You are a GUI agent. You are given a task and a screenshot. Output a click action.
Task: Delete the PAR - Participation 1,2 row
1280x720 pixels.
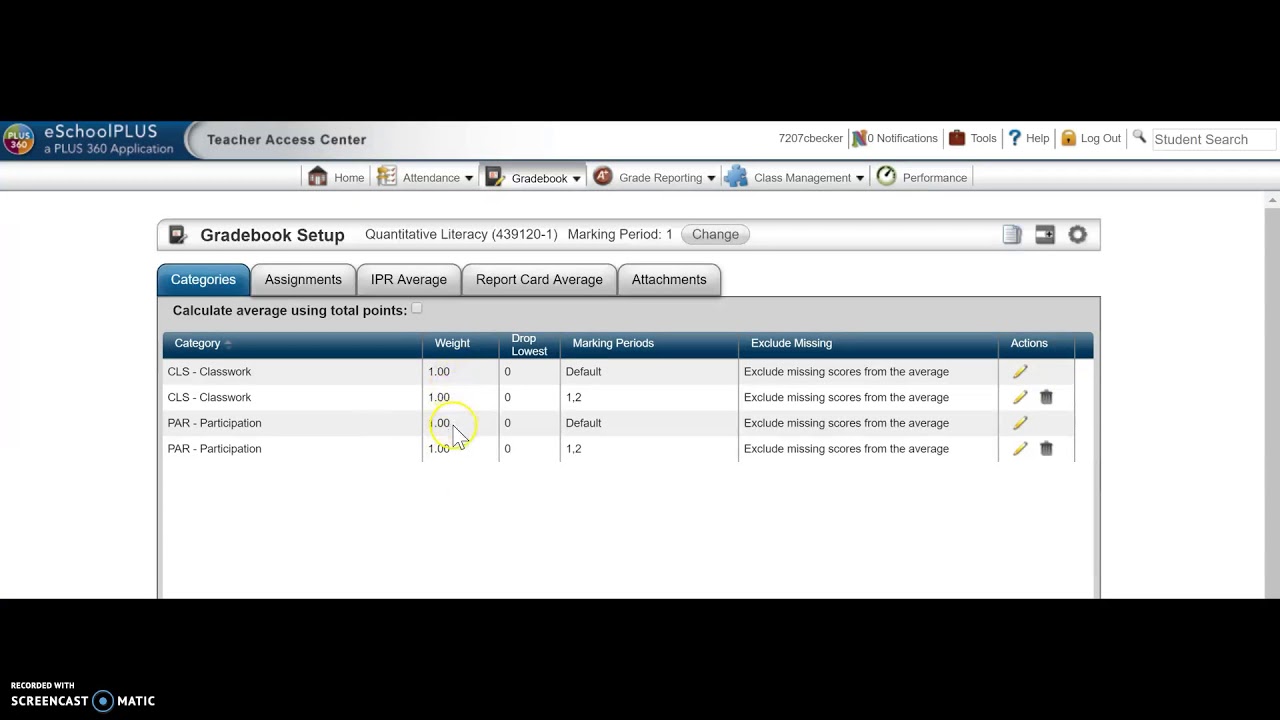pyautogui.click(x=1046, y=449)
